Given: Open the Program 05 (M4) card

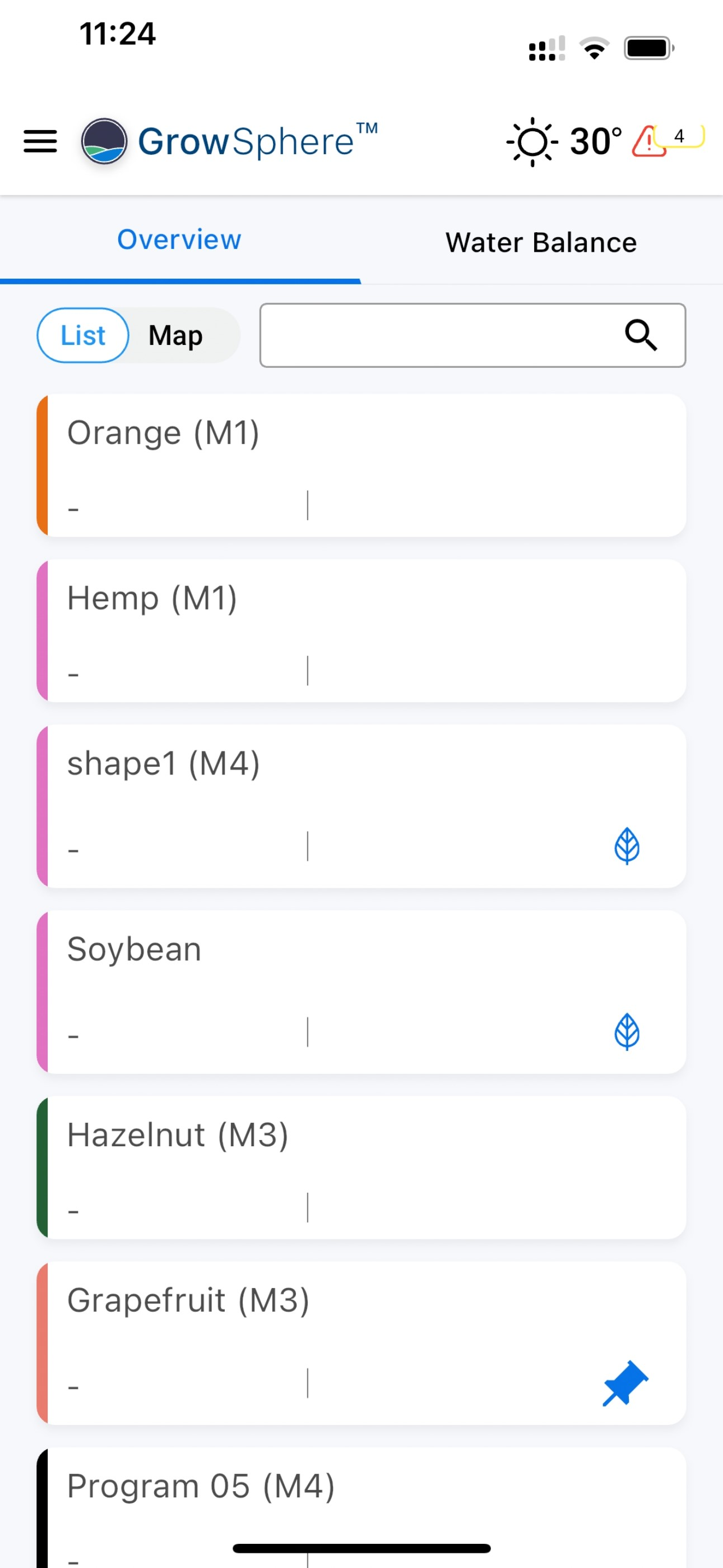Looking at the screenshot, I should pyautogui.click(x=361, y=1508).
